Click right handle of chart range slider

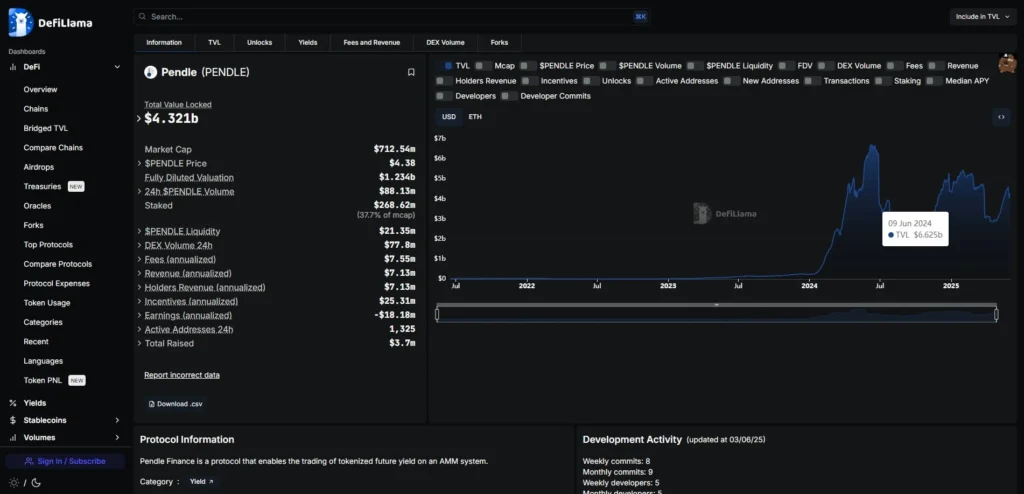(997, 314)
